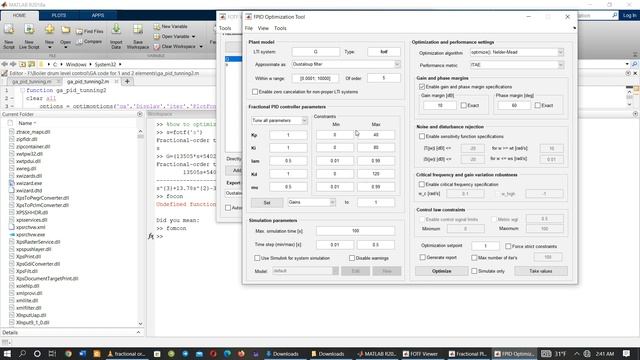The width and height of the screenshot is (640, 360).
Task: Check Generate report
Action: [422, 258]
